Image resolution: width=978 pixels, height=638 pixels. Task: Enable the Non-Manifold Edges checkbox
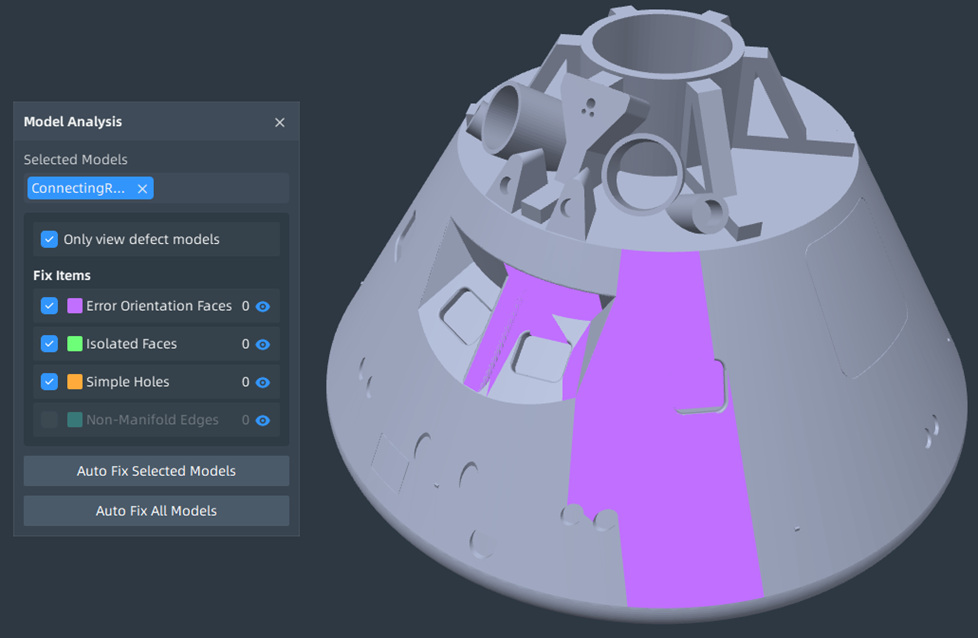pos(49,420)
